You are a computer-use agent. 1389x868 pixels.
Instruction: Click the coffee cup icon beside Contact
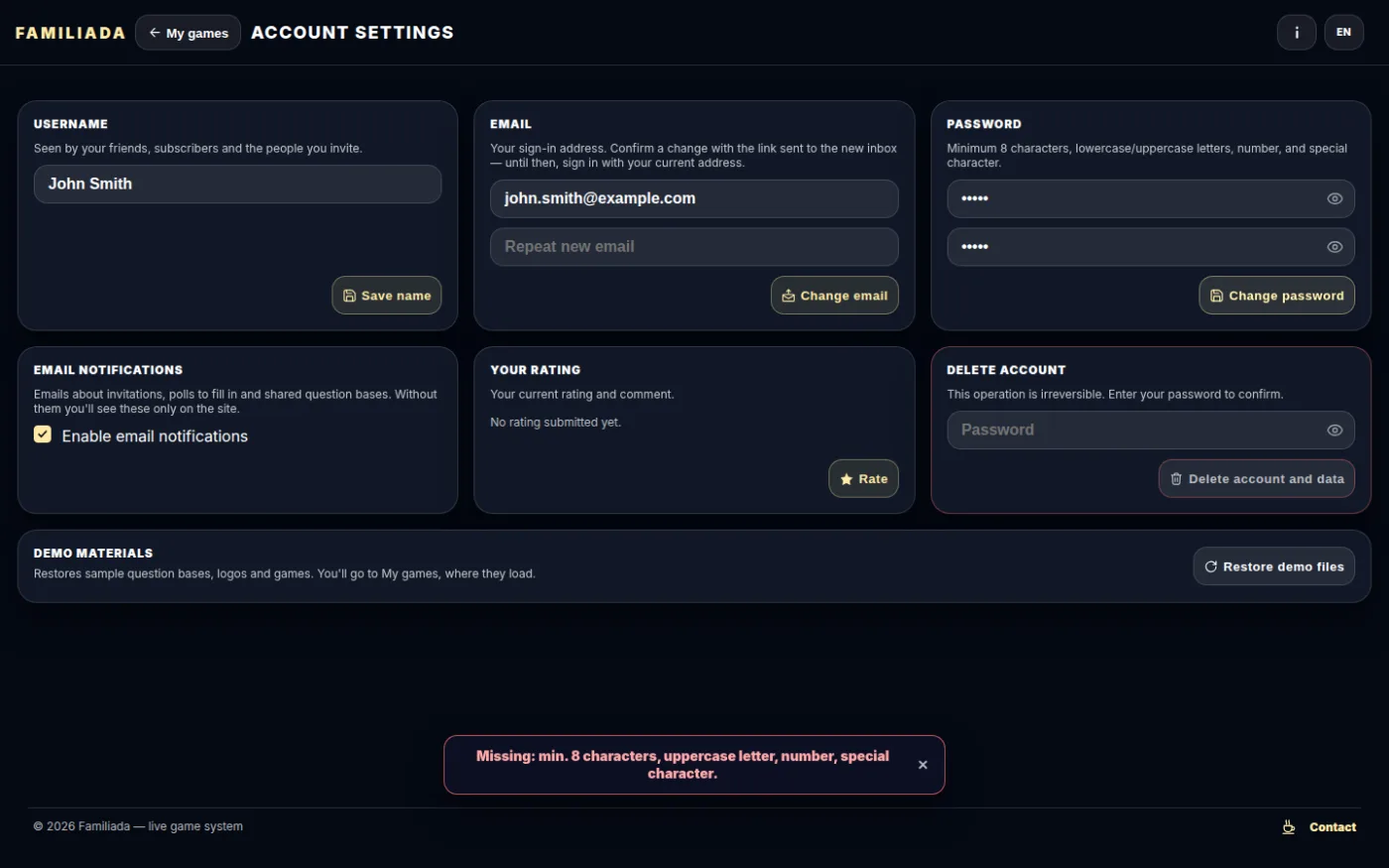(1288, 826)
